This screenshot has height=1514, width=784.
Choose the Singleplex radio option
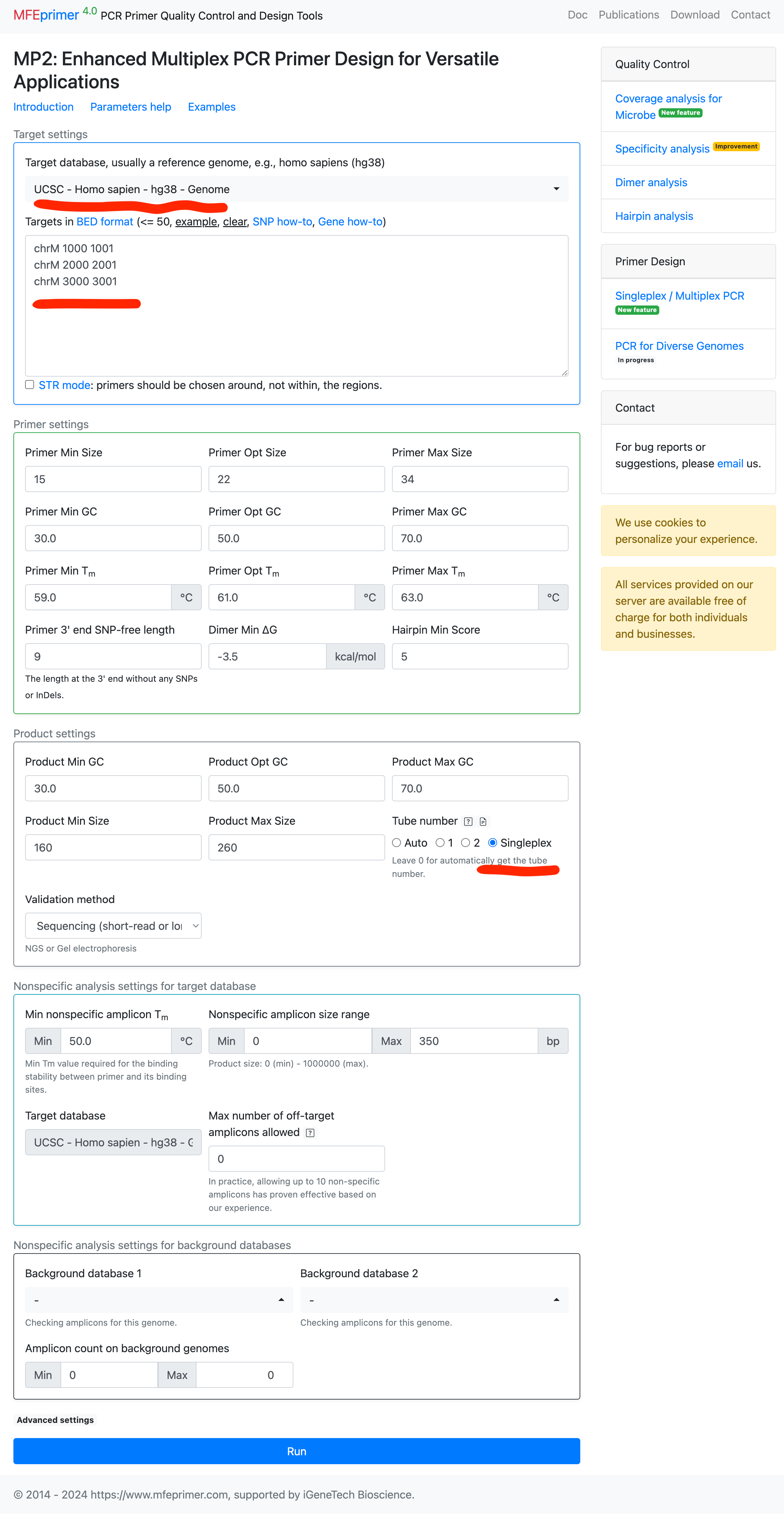(493, 843)
